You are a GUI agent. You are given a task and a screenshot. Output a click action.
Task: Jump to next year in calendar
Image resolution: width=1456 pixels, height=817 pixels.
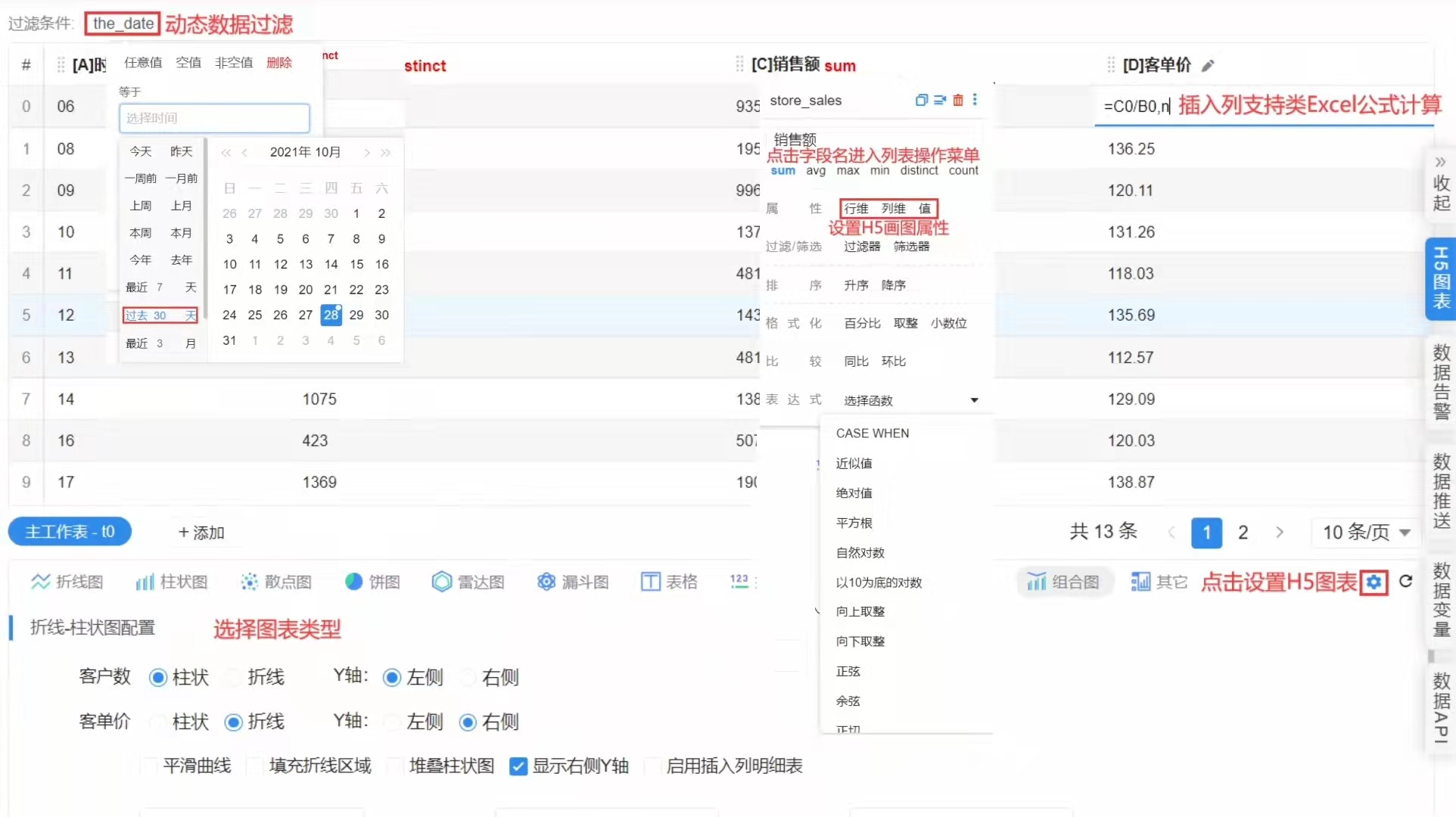point(386,152)
